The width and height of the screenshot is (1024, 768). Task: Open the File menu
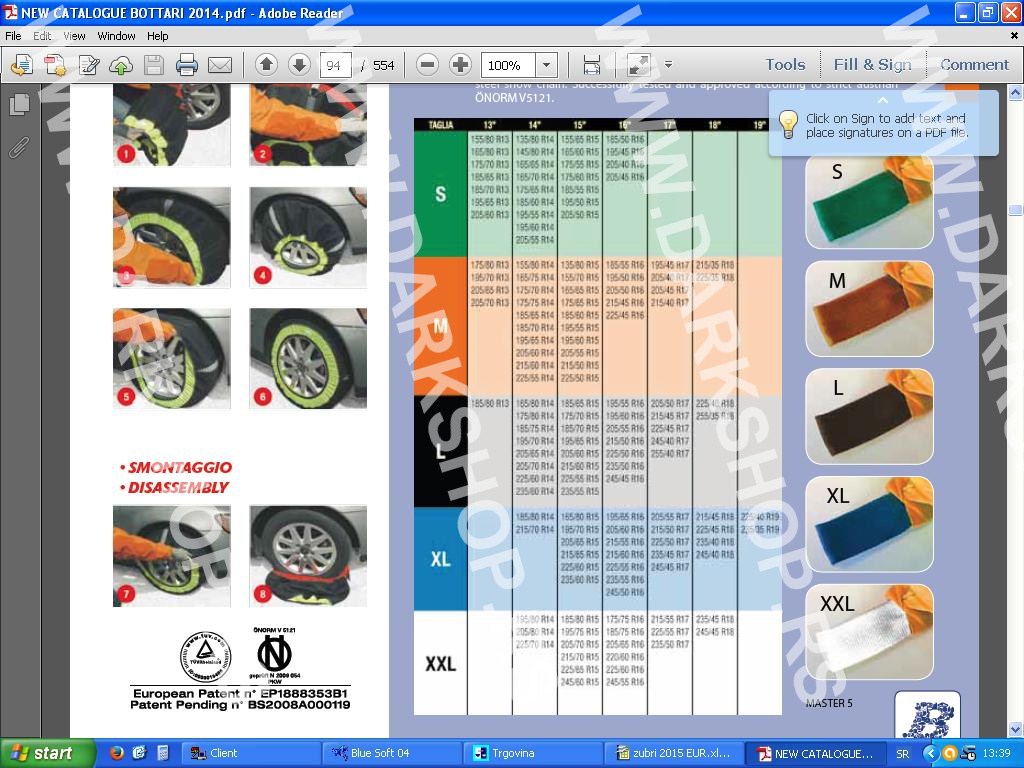coord(13,36)
